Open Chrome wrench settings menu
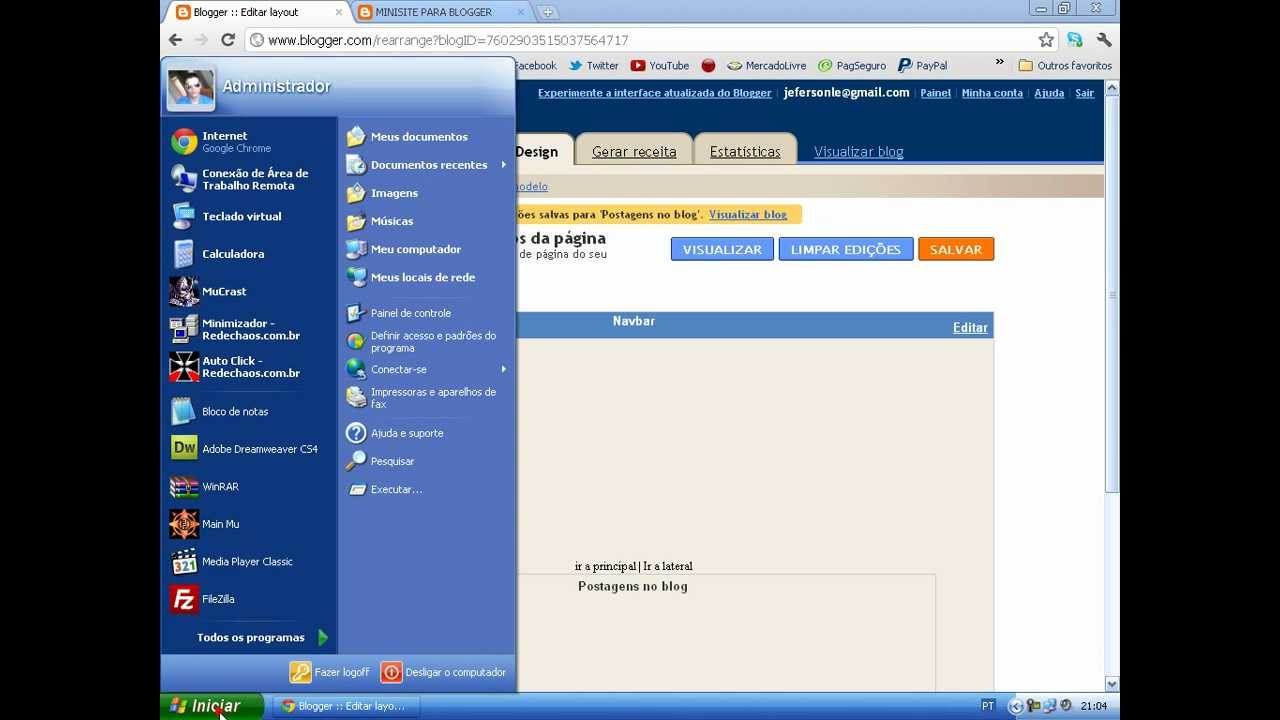This screenshot has width=1280, height=720. coord(1104,40)
